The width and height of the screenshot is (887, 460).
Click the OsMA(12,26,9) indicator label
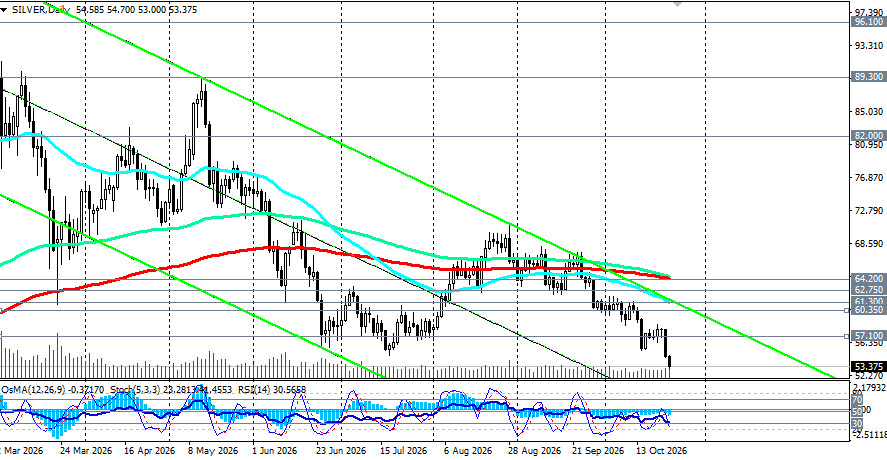point(34,390)
